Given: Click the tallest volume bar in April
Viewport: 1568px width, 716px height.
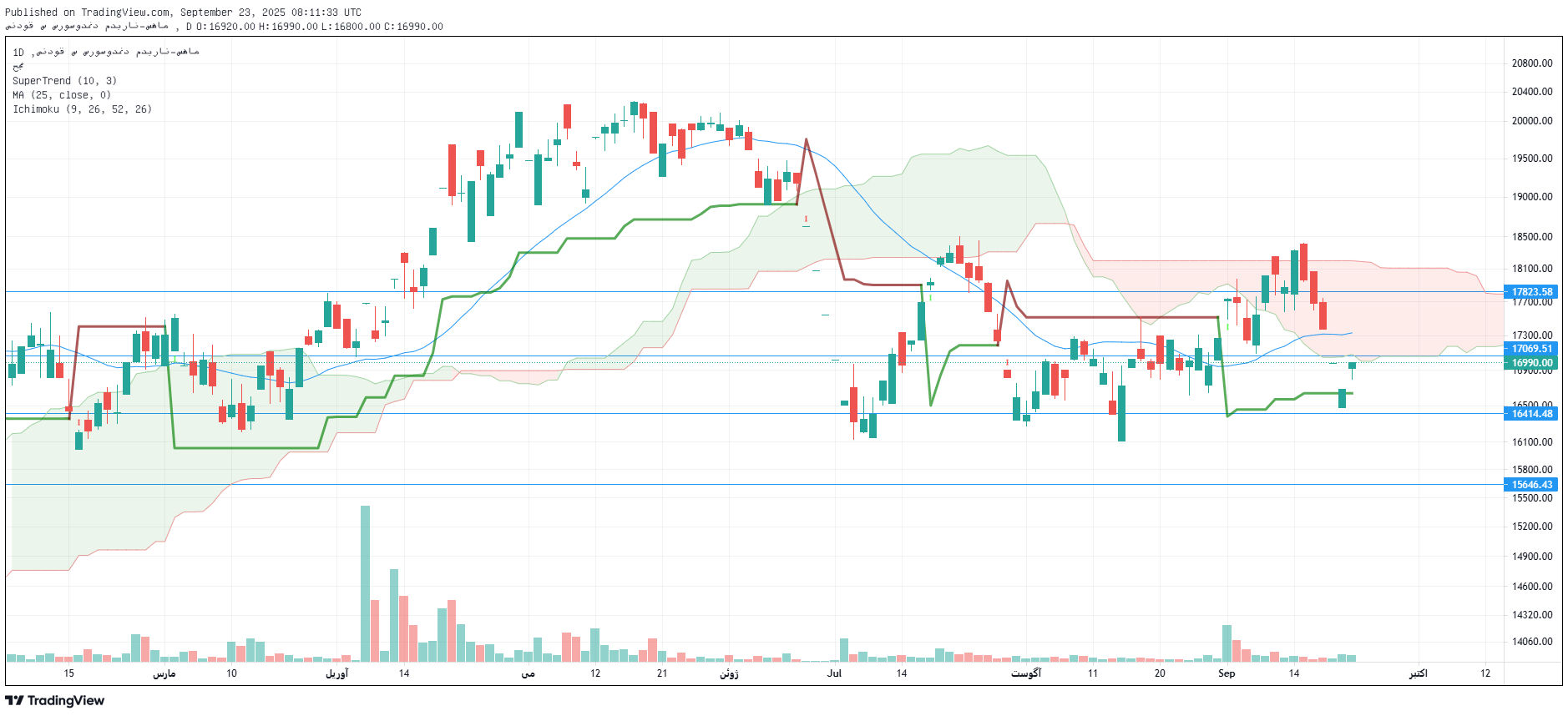Looking at the screenshot, I should (365, 582).
